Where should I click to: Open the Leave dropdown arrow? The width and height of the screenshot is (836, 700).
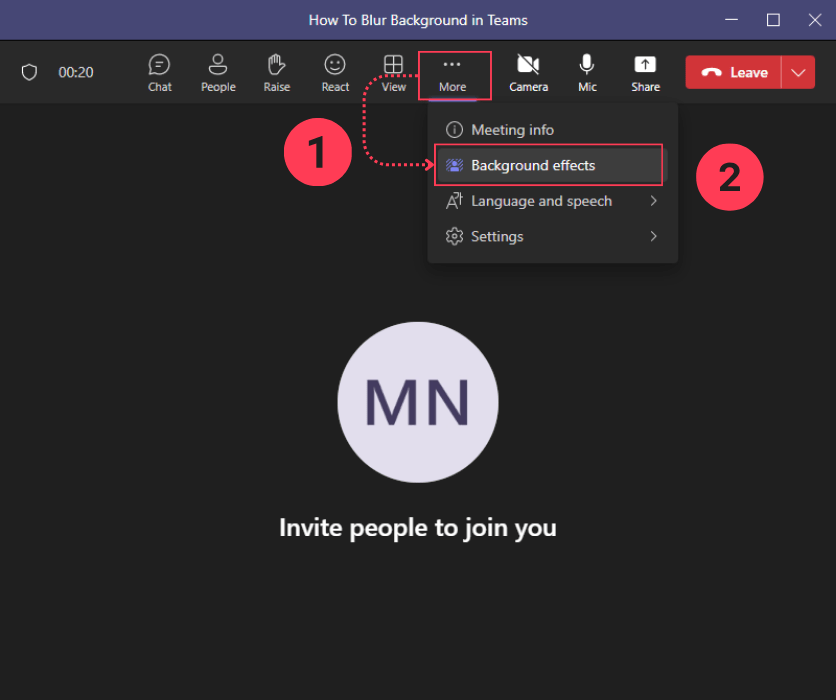797,72
